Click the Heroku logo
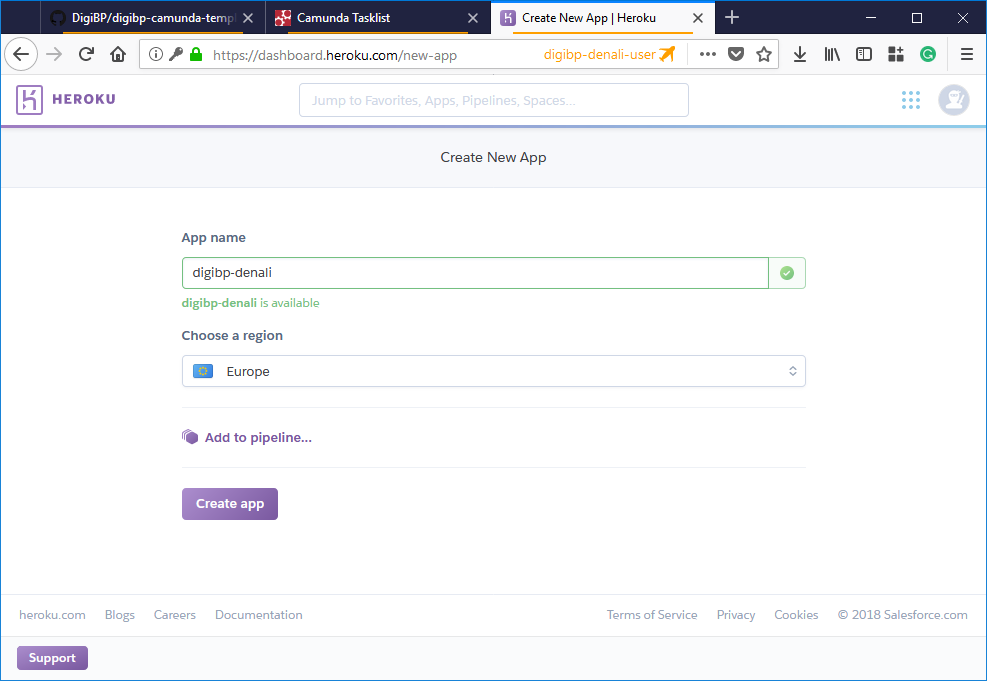This screenshot has height=681, width=987. coord(29,99)
